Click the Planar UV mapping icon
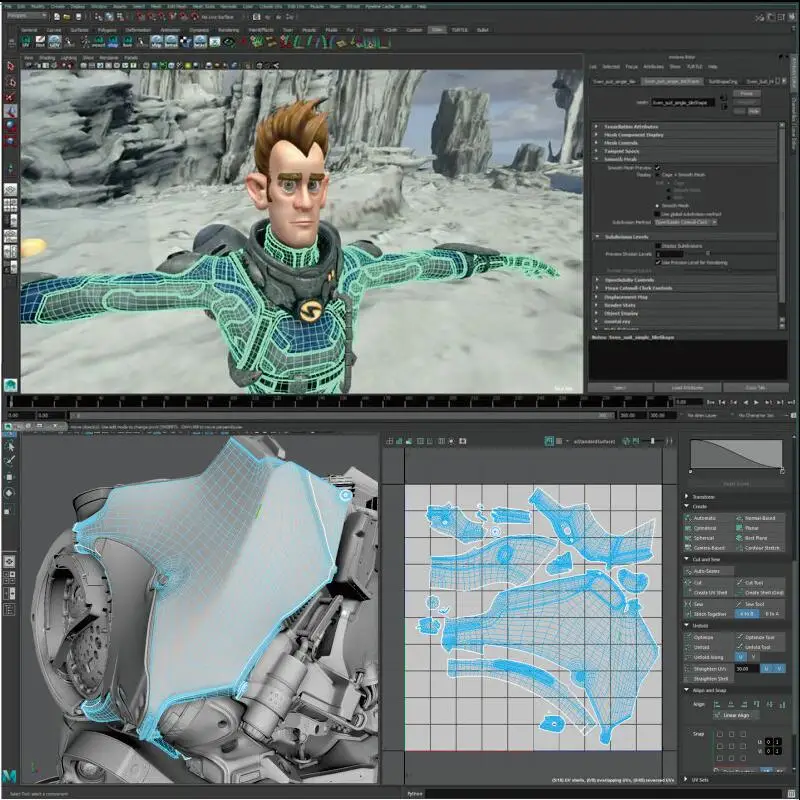The width and height of the screenshot is (800, 800). [x=739, y=528]
